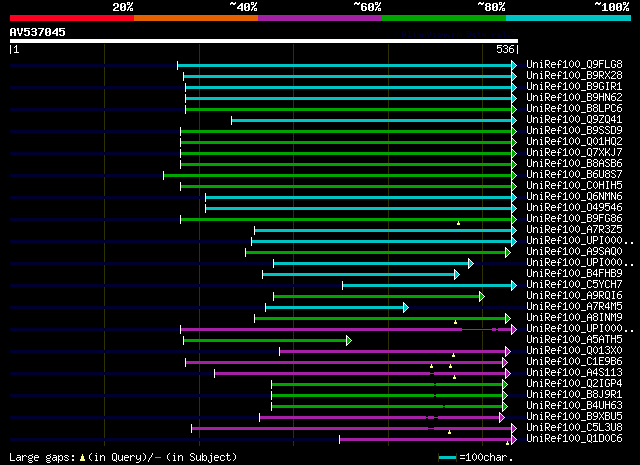Click the yellow gap marker under Q1D0C6 bar
The width and height of the screenshot is (640, 465).
pyautogui.click(x=507, y=443)
